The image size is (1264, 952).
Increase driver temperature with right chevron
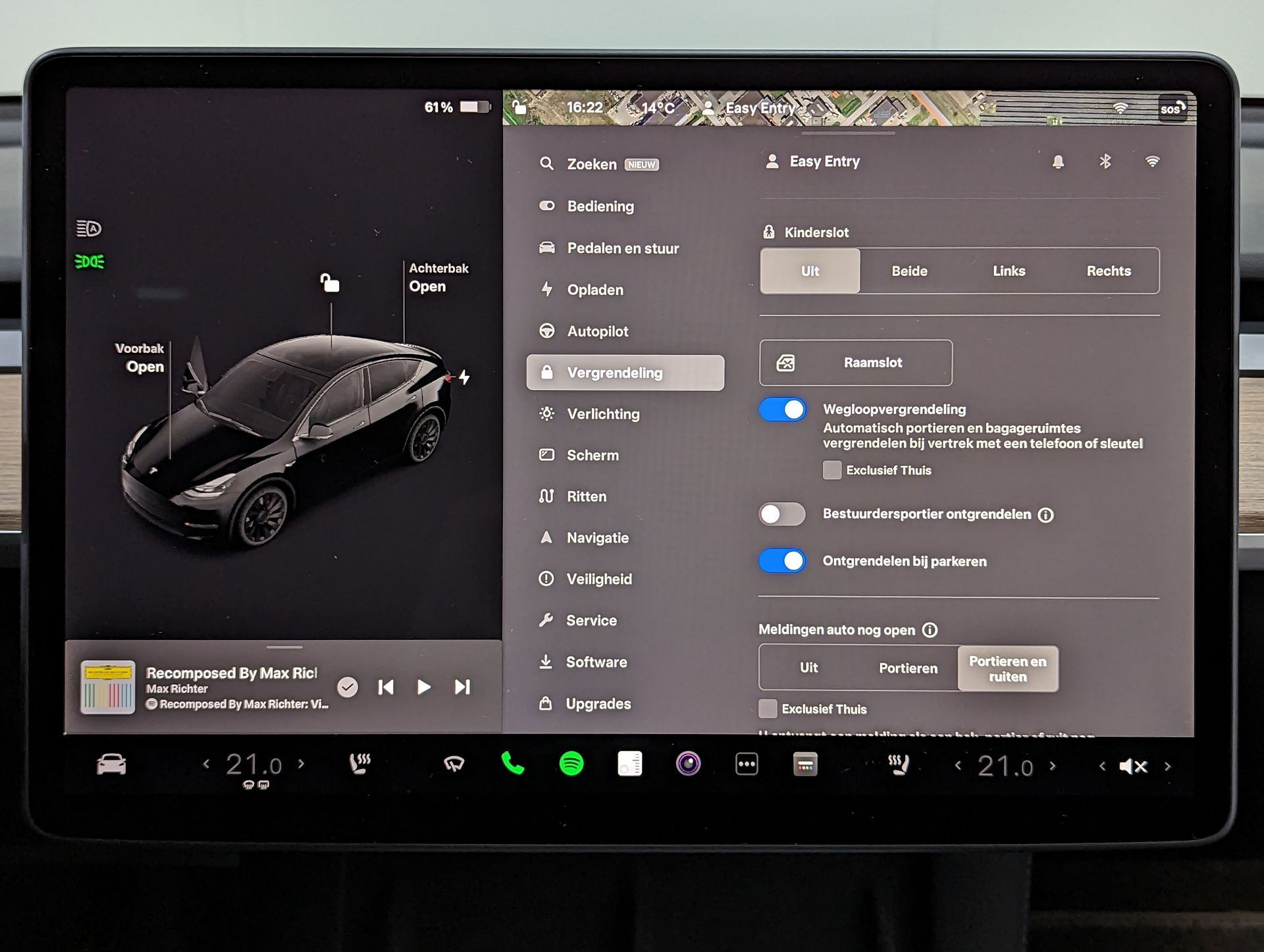click(302, 764)
